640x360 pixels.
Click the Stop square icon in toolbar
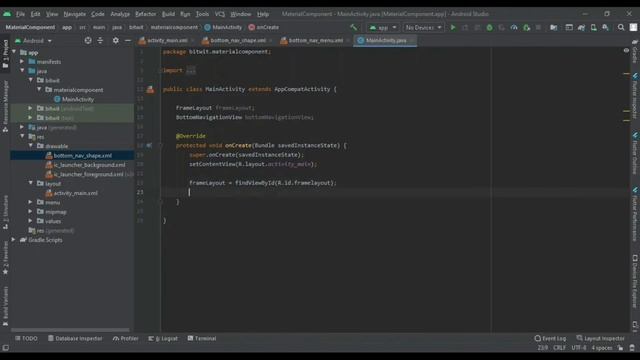(x=538, y=27)
